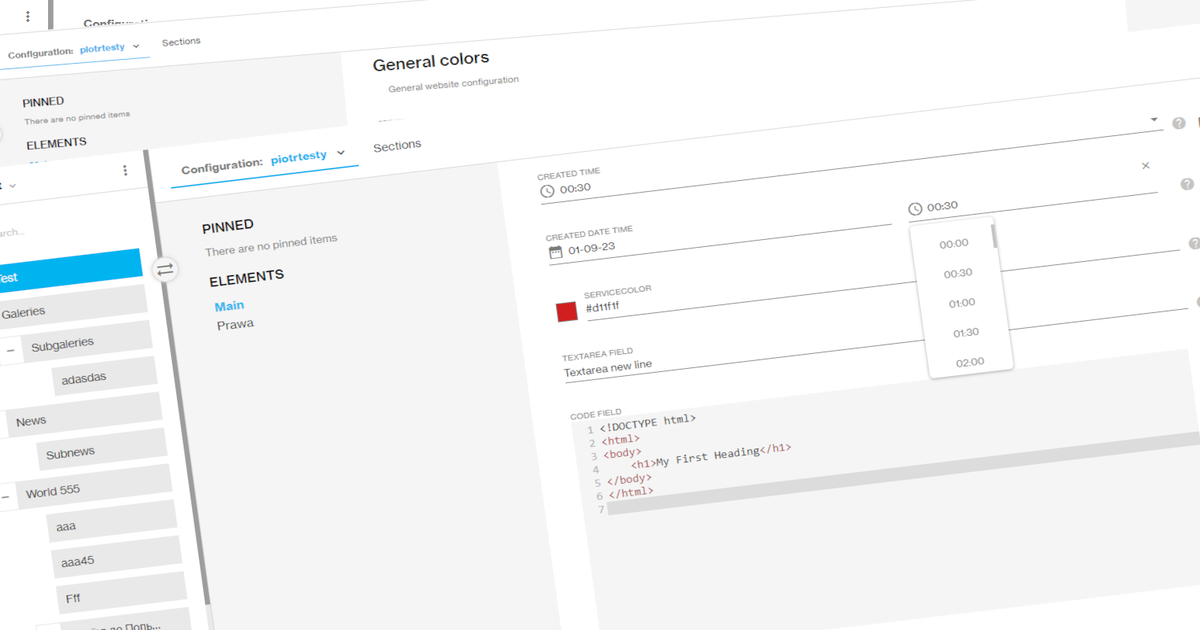The width and height of the screenshot is (1200, 630).
Task: Select the Configuration tab in front window
Action: click(221, 164)
